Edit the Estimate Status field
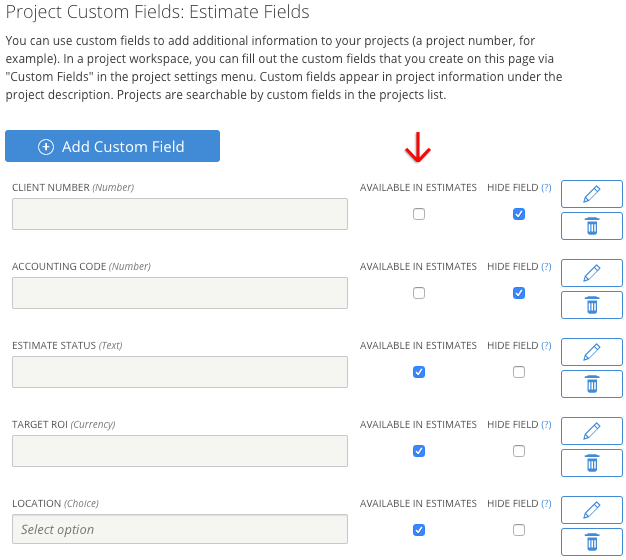Image resolution: width=626 pixels, height=560 pixels. pos(591,352)
